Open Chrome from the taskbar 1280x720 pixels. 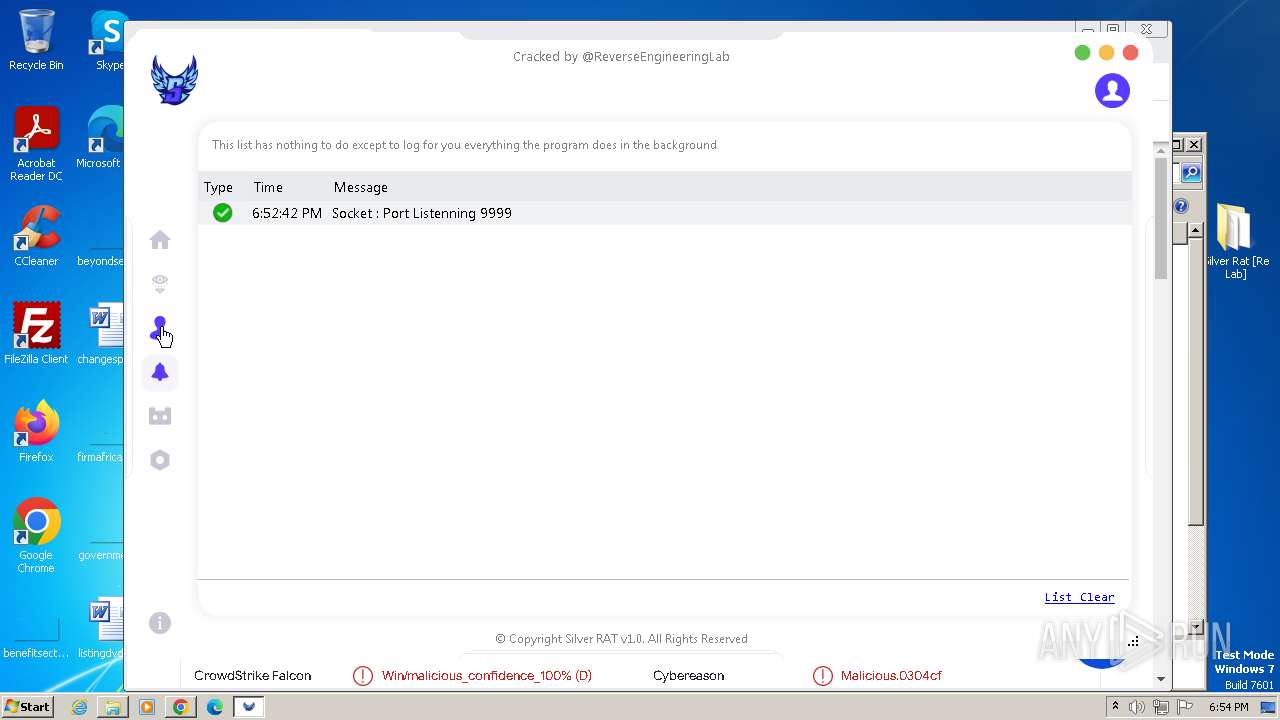click(181, 707)
